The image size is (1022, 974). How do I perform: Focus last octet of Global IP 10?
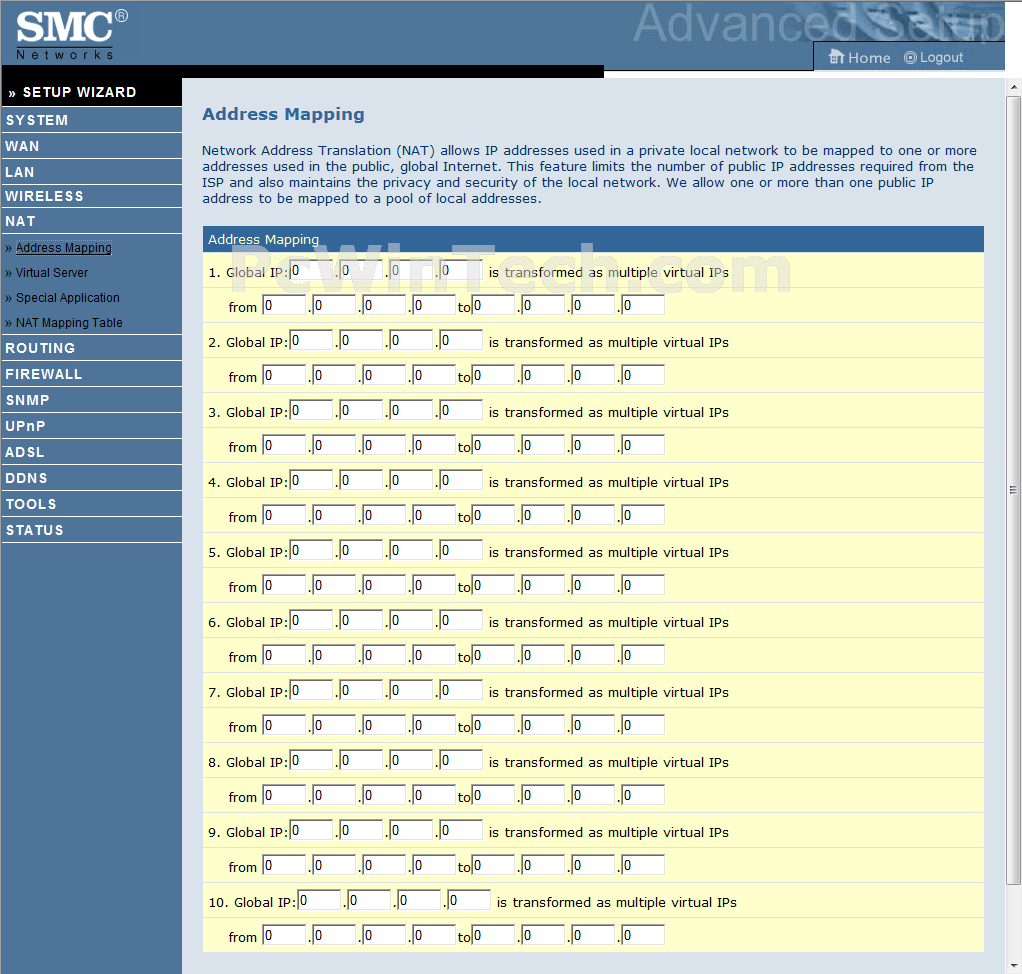469,900
